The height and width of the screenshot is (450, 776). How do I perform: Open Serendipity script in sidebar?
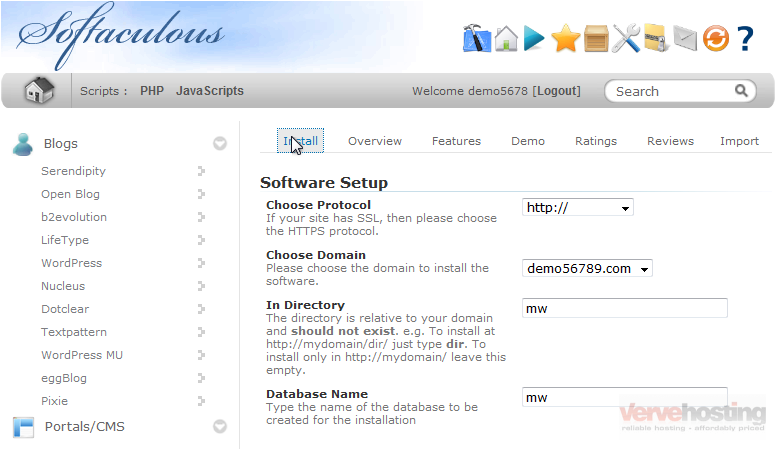point(73,171)
